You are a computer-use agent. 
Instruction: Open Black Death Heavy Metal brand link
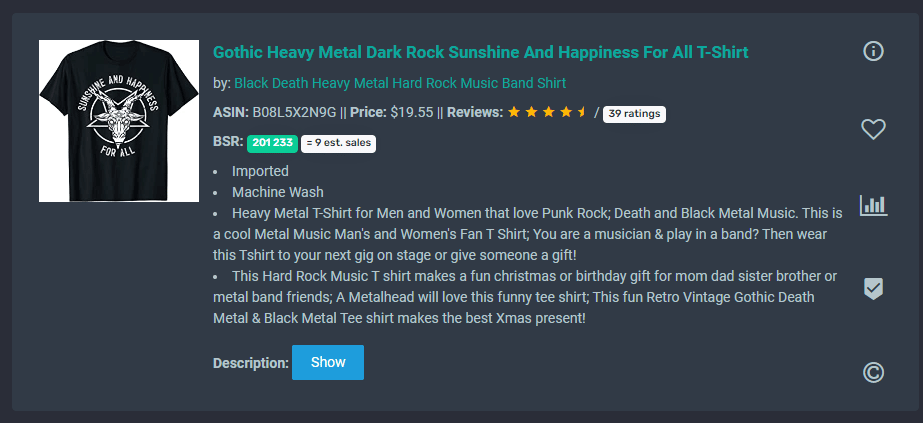pyautogui.click(x=400, y=83)
